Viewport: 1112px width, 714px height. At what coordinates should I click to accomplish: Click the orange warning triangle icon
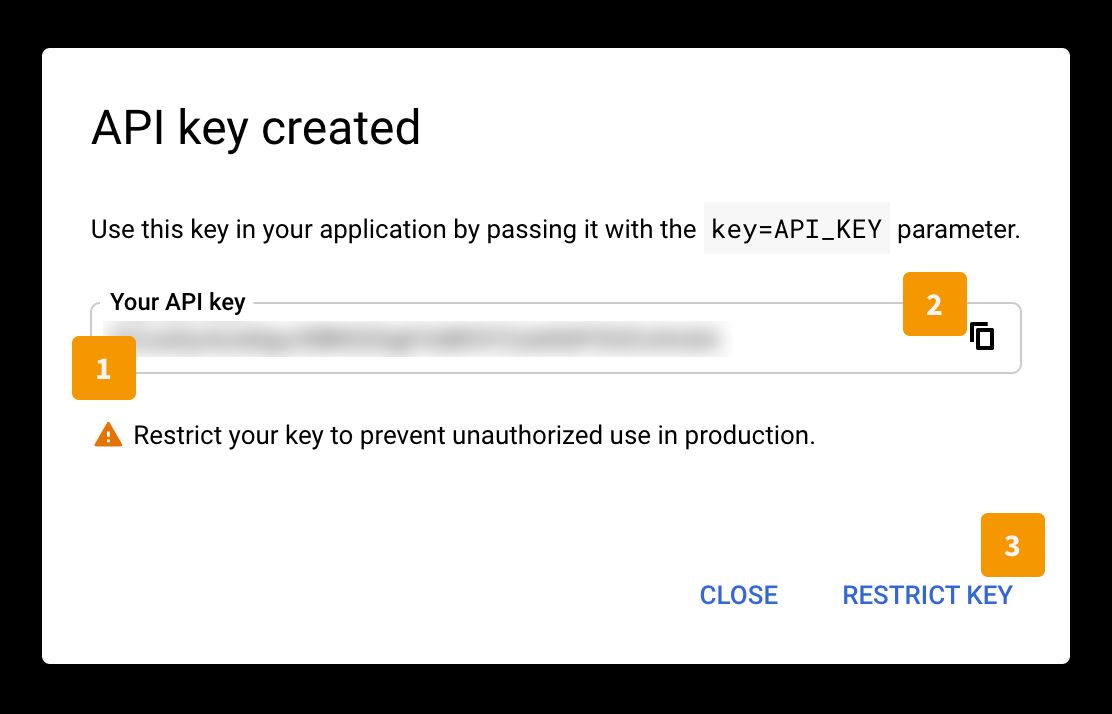[108, 435]
